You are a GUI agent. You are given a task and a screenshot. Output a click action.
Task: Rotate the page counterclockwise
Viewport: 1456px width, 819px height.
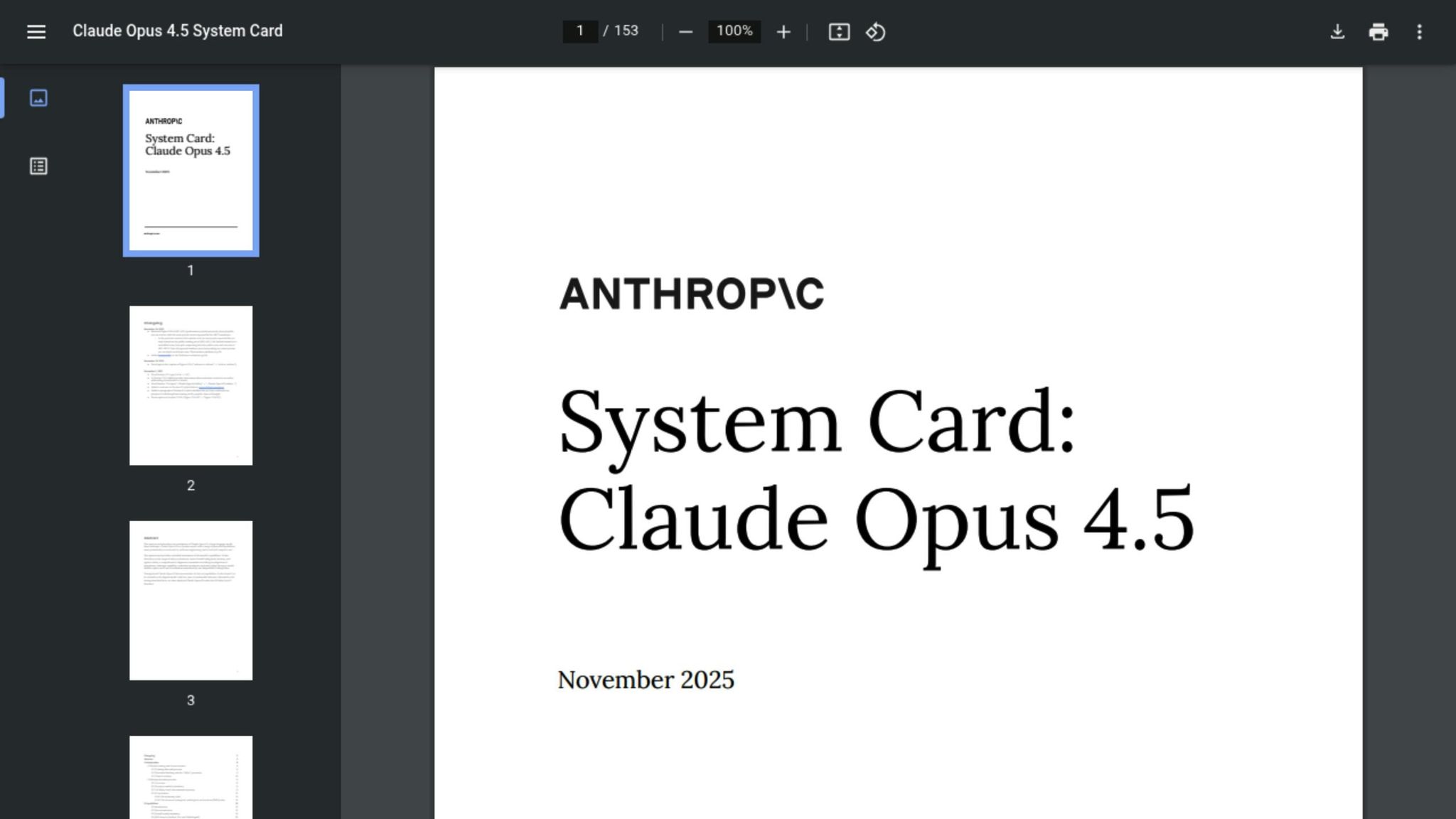click(x=876, y=31)
